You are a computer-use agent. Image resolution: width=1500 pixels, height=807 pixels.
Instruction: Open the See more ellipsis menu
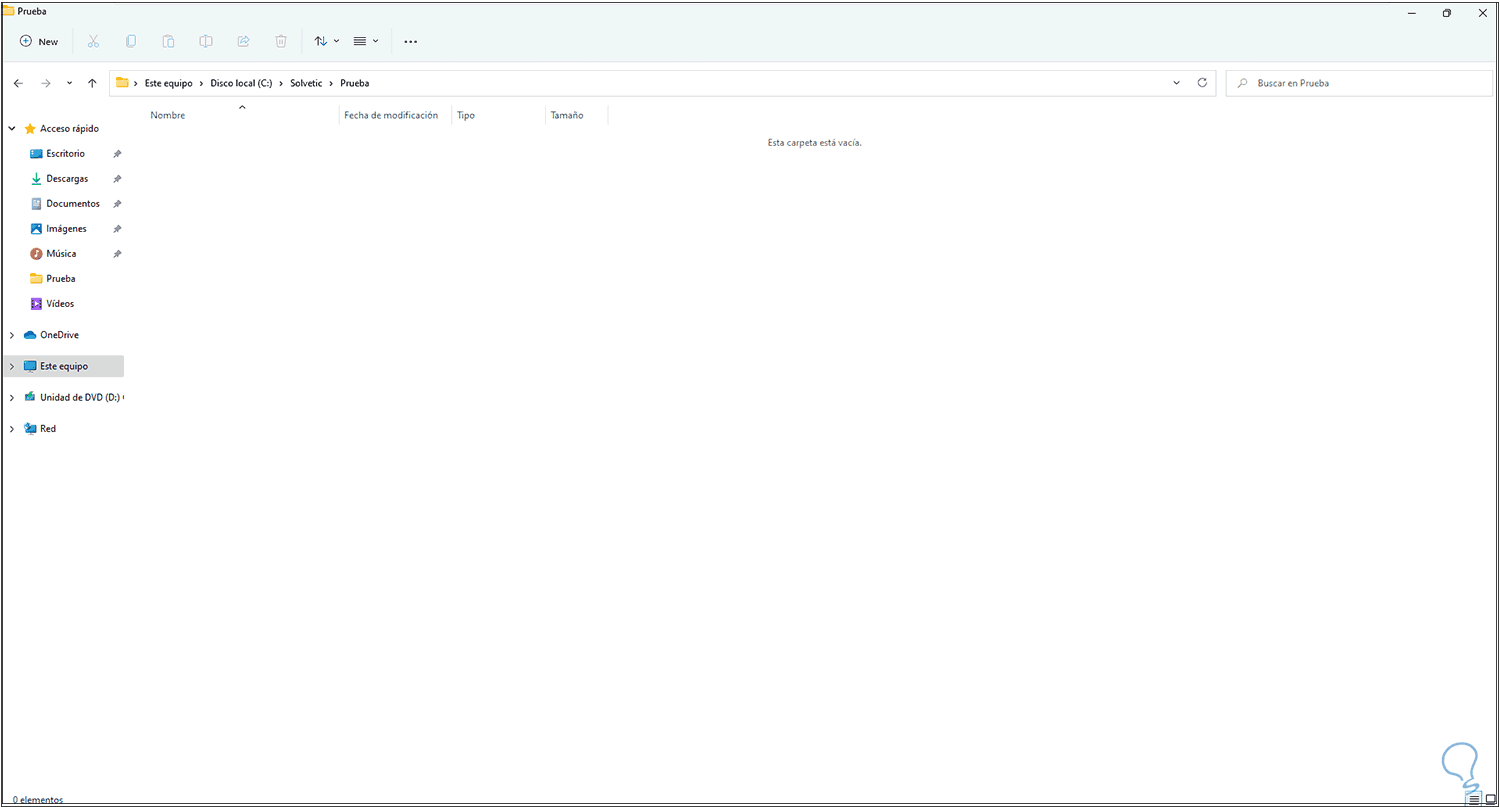pos(410,42)
